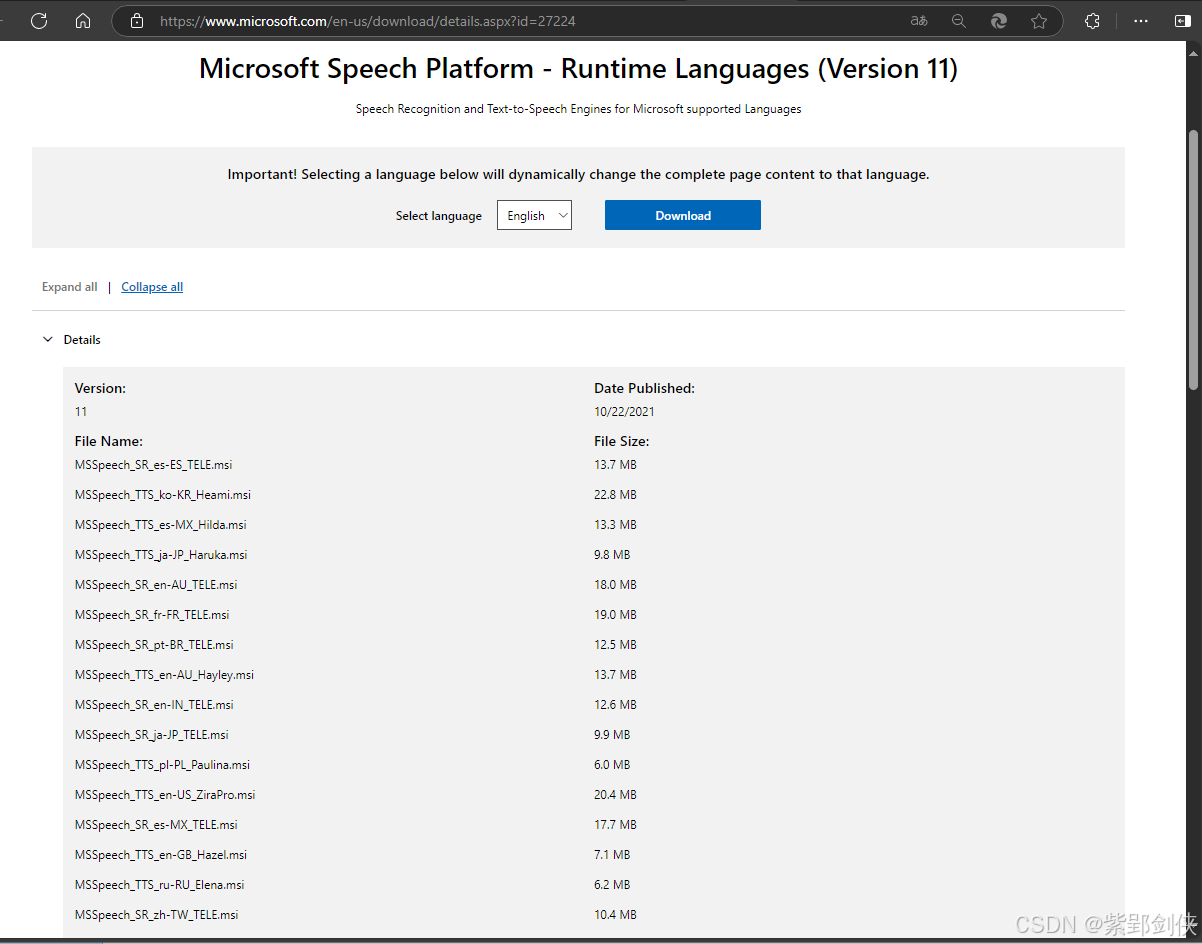Select MSSpeech_SR_ja-JP_TELE.msi file name

point(151,735)
